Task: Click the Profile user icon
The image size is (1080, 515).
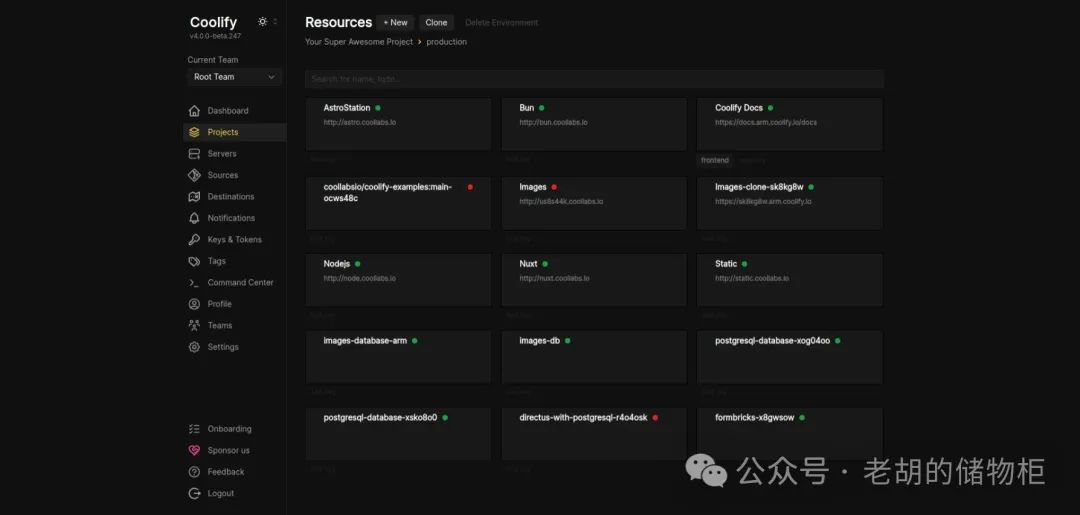Action: pos(194,304)
